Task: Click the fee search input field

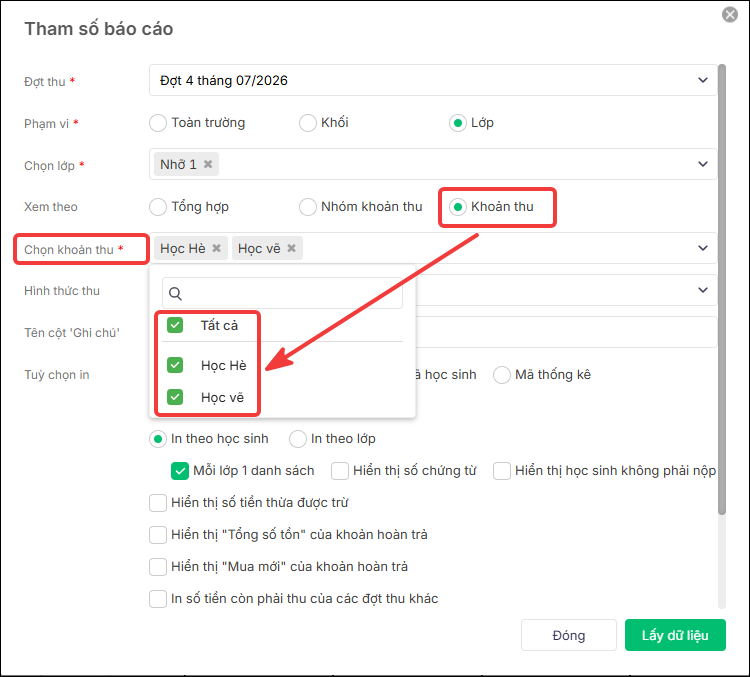Action: pyautogui.click(x=282, y=293)
